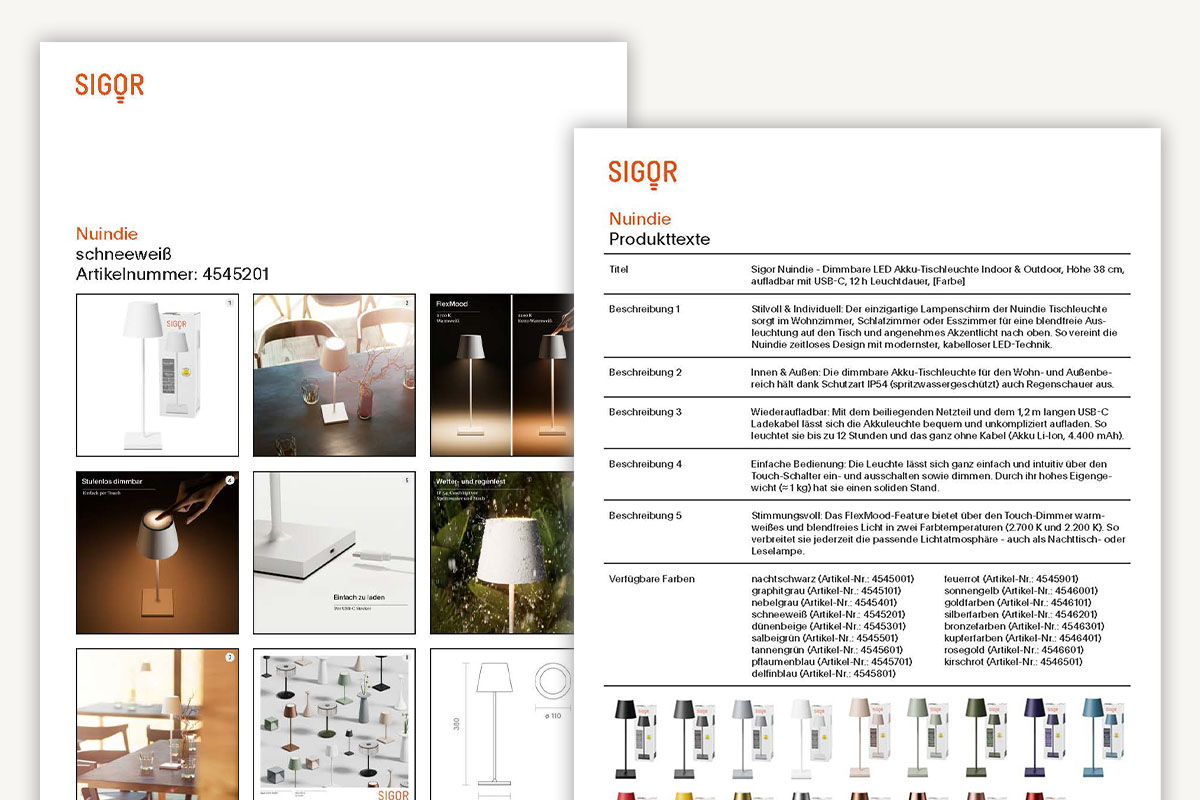This screenshot has width=1200, height=800.
Task: Open the lamp on dark restaurant table image
Action: click(334, 375)
